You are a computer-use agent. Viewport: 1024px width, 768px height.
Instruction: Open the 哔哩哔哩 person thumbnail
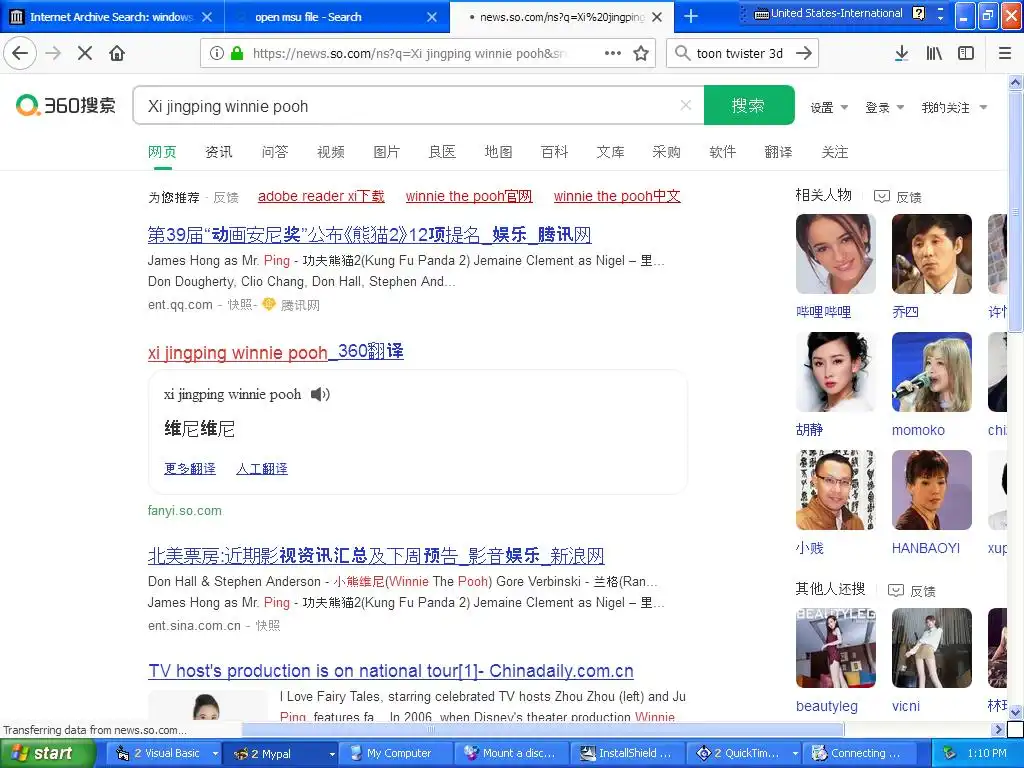[x=836, y=254]
